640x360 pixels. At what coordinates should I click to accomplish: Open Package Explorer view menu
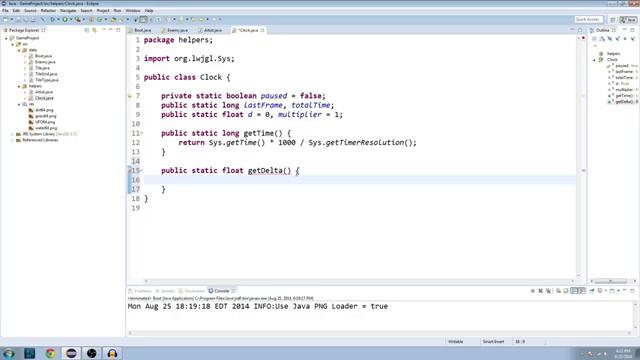[103, 30]
